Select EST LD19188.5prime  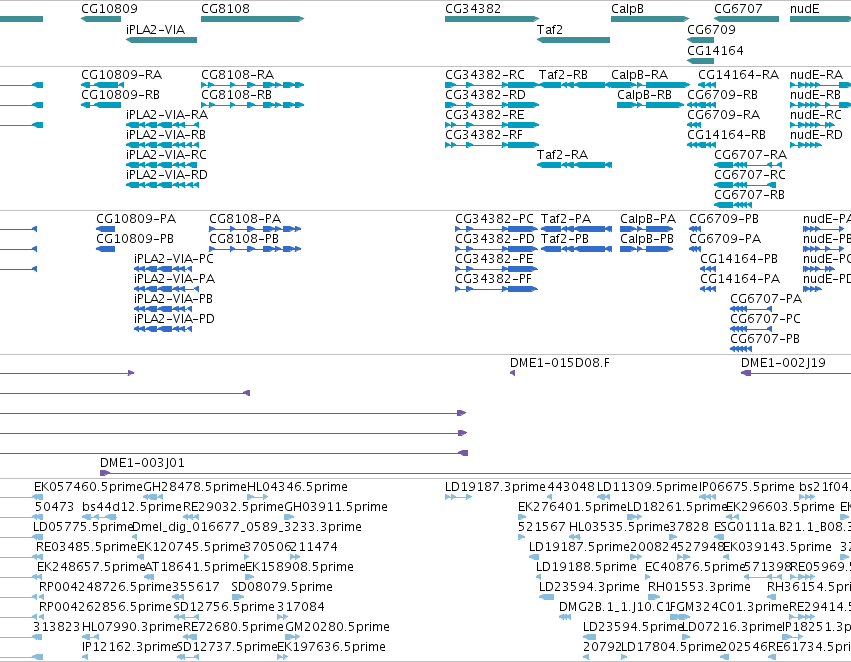point(586,566)
